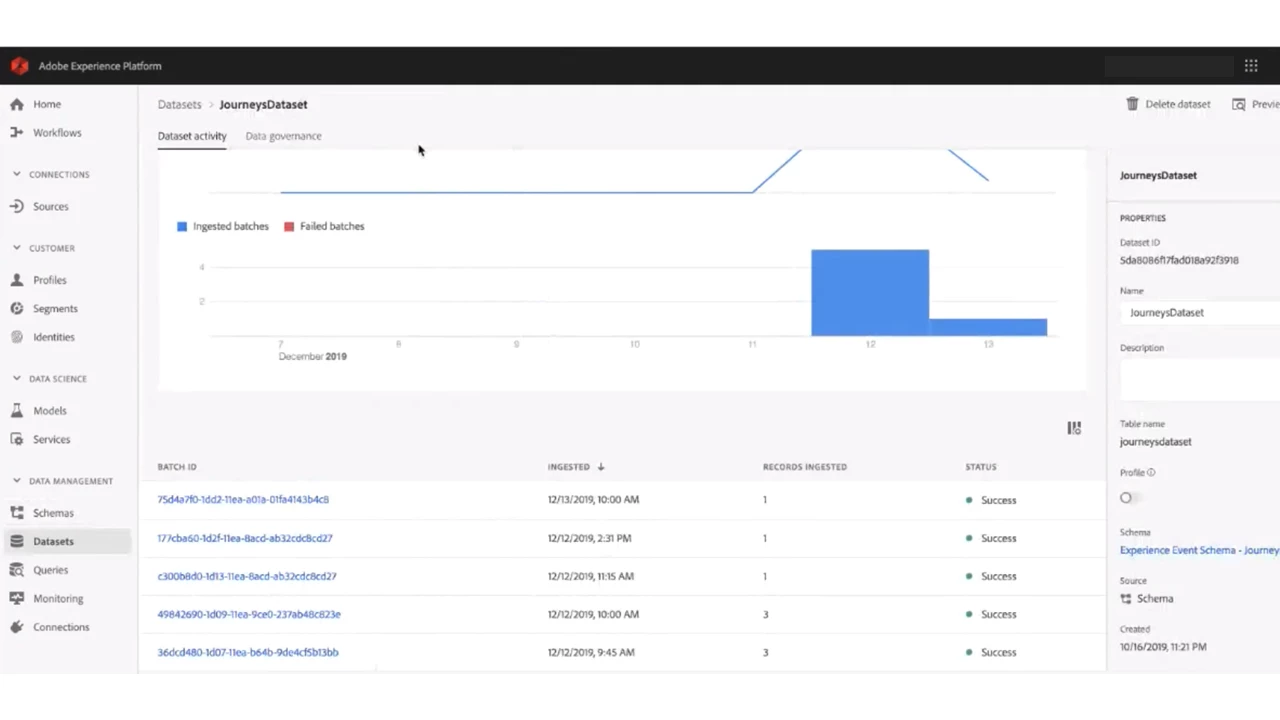Collapse the Data Management sidebar section
This screenshot has height=720, width=1280.
[x=17, y=481]
